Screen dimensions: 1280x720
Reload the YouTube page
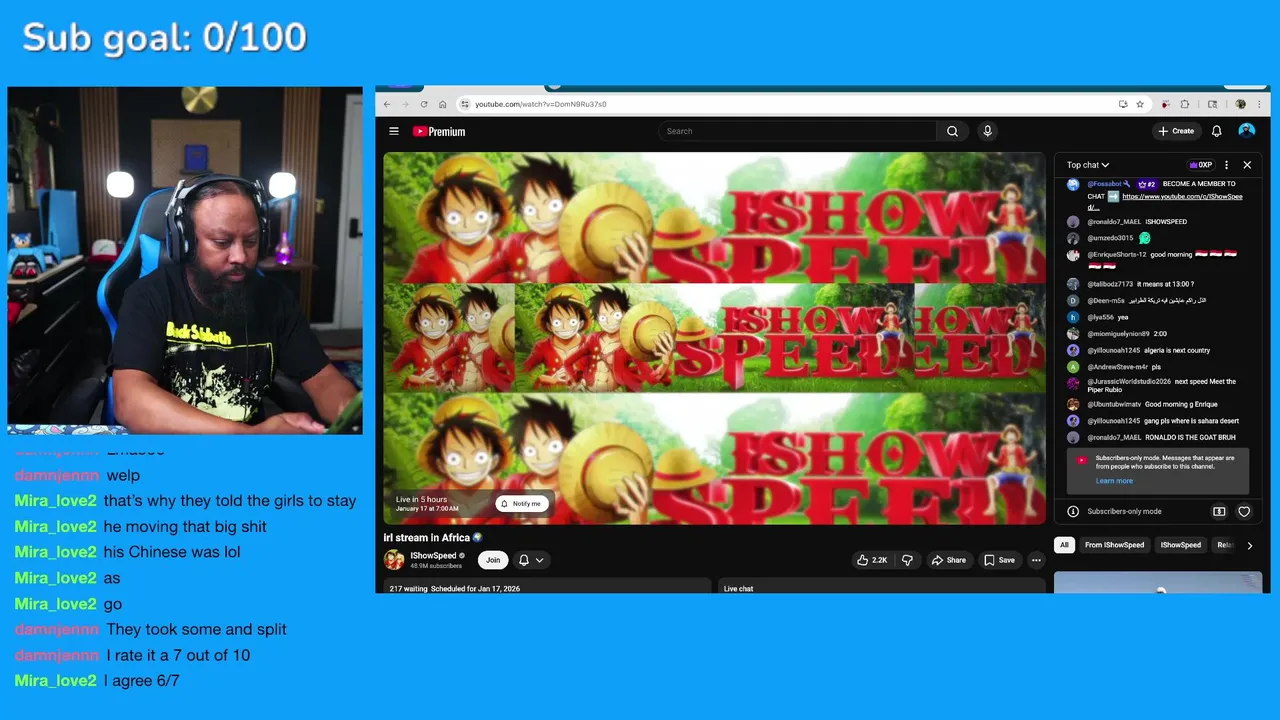click(x=424, y=104)
